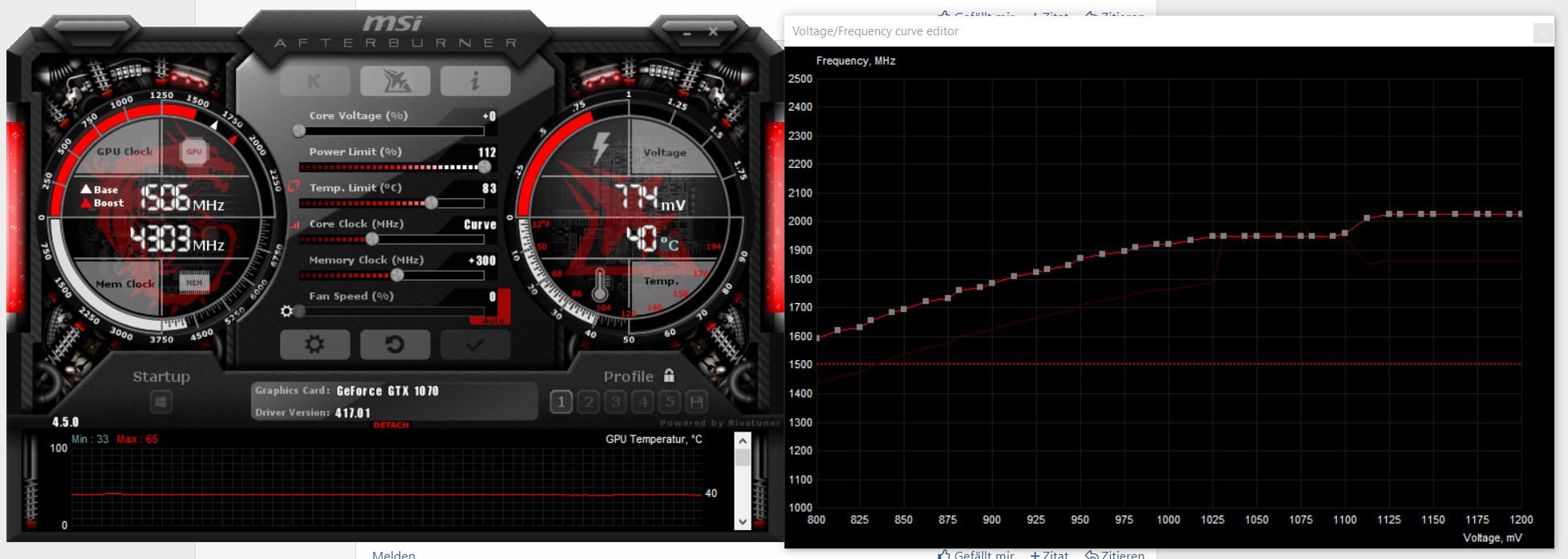Click the Temp. Limit slider handle
Viewport: 1568px width, 559px height.
coord(432,203)
